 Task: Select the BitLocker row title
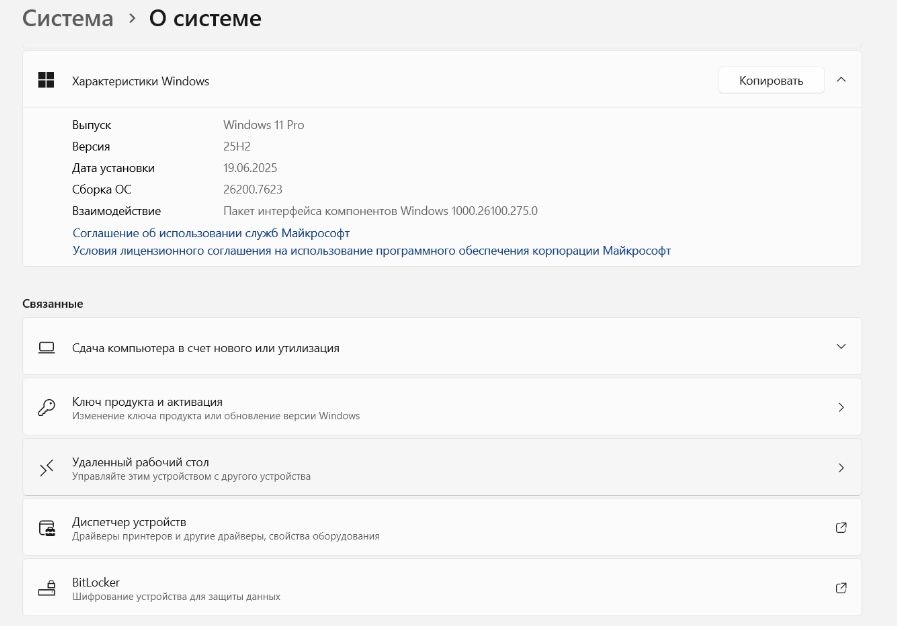[x=96, y=582]
